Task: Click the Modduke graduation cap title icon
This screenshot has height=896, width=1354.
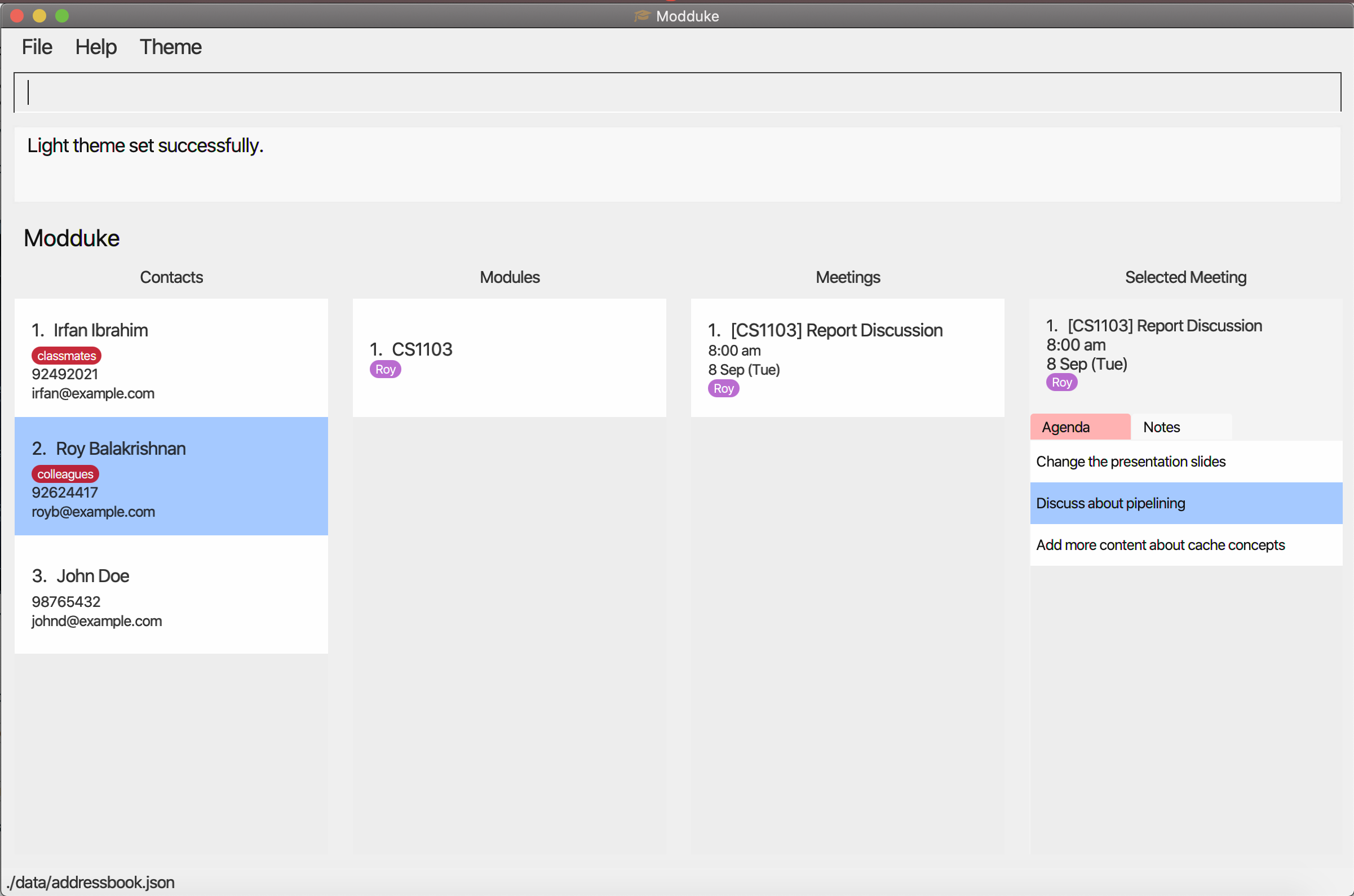Action: coord(642,15)
